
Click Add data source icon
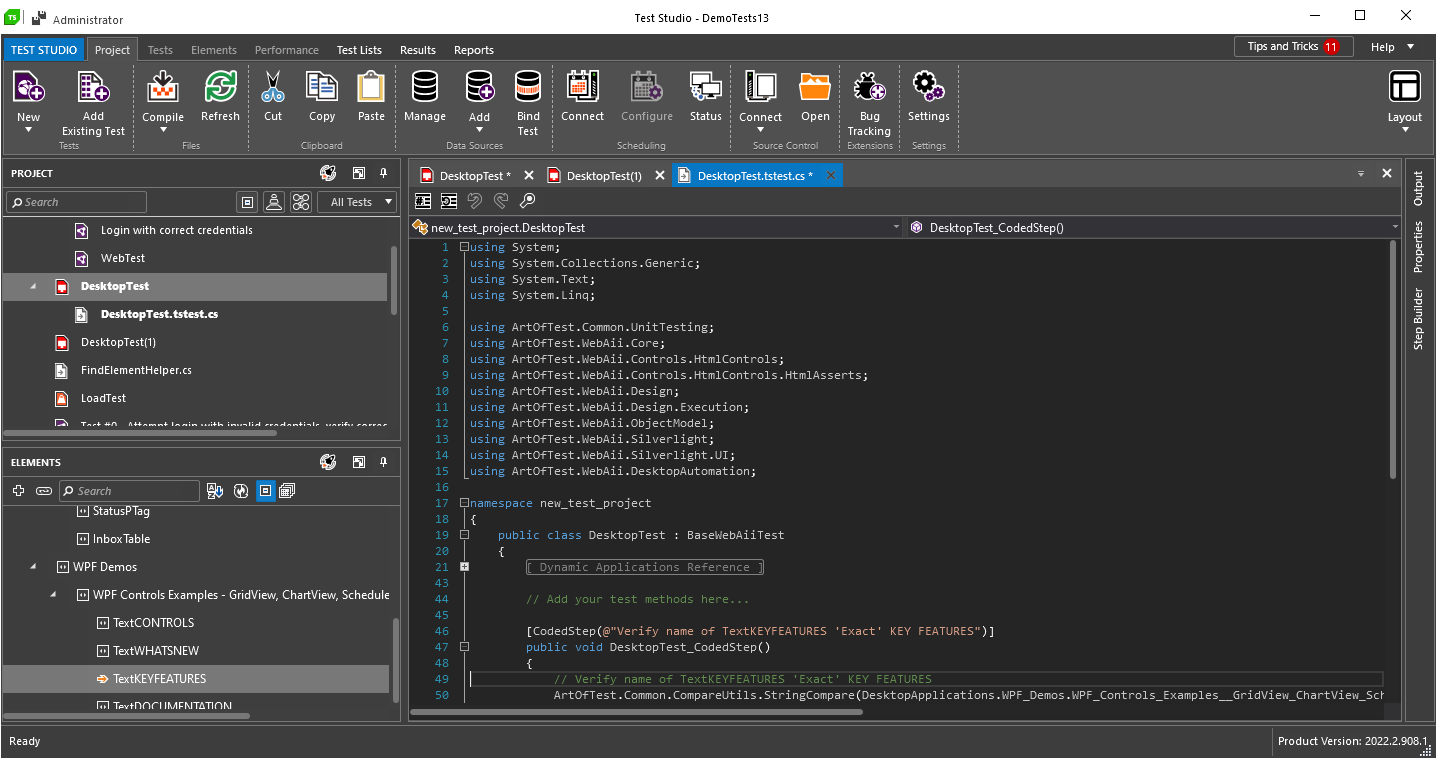(x=480, y=87)
